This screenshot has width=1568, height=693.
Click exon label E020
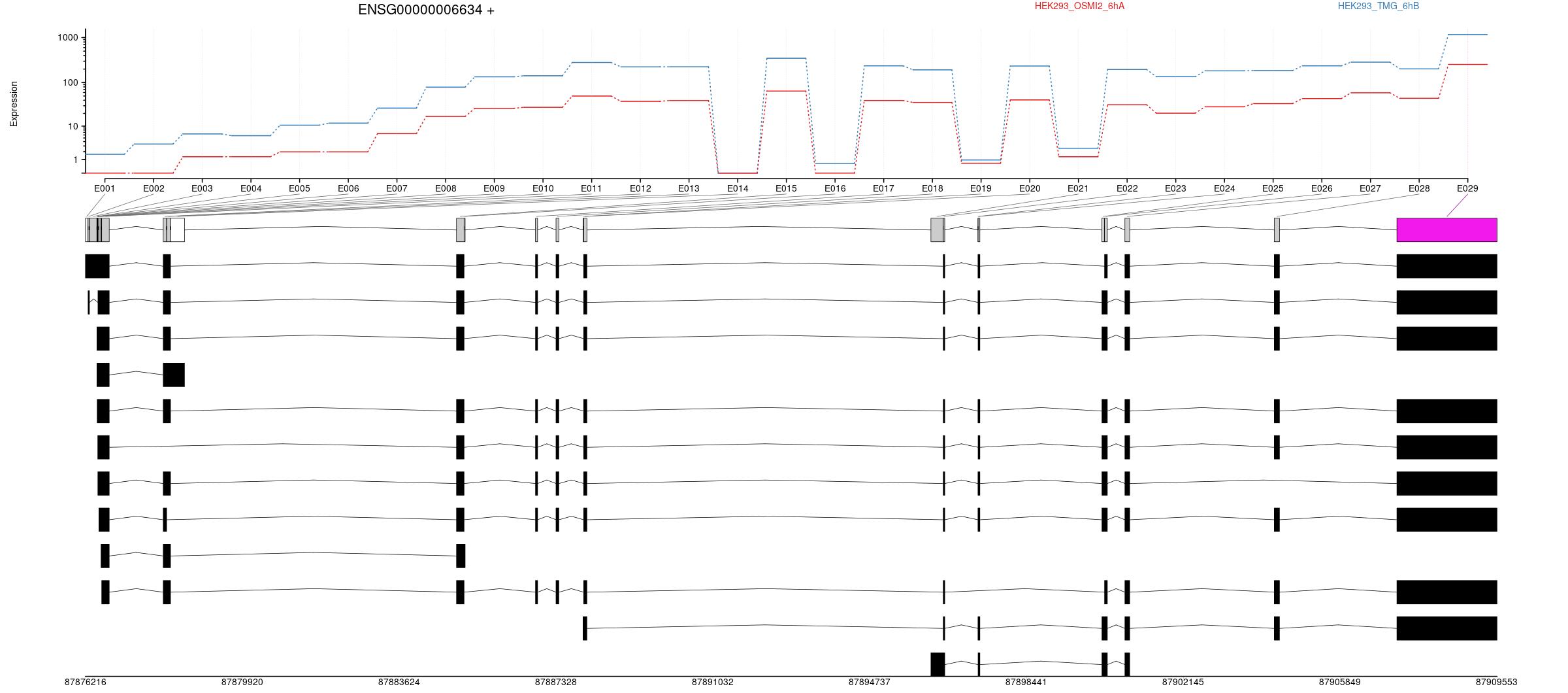[1030, 188]
